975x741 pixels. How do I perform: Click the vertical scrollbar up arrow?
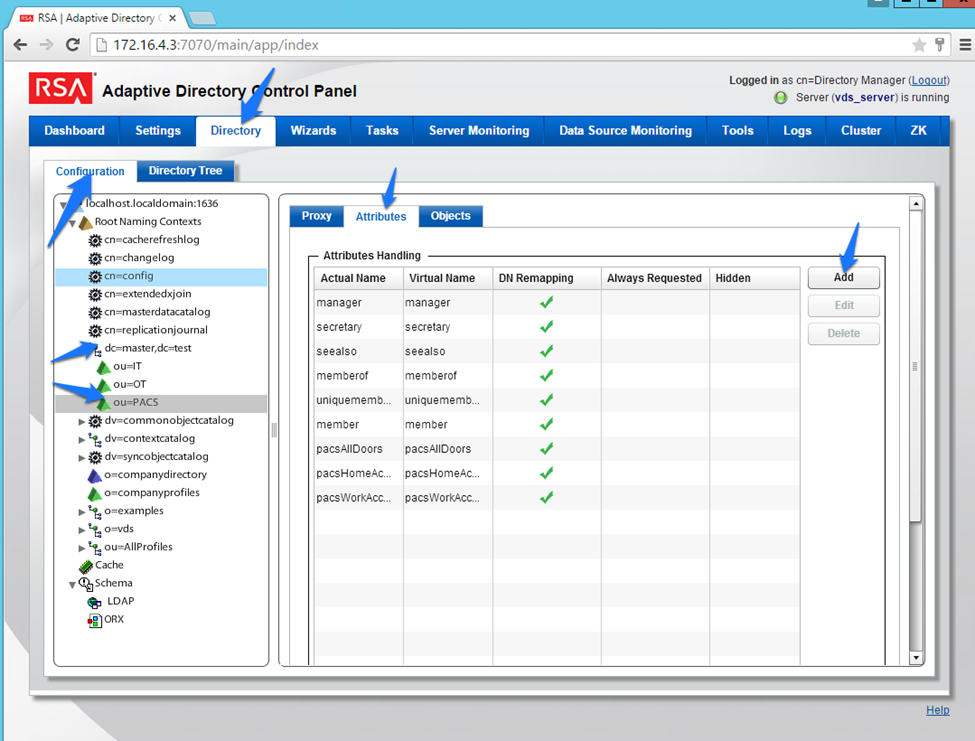(x=915, y=203)
